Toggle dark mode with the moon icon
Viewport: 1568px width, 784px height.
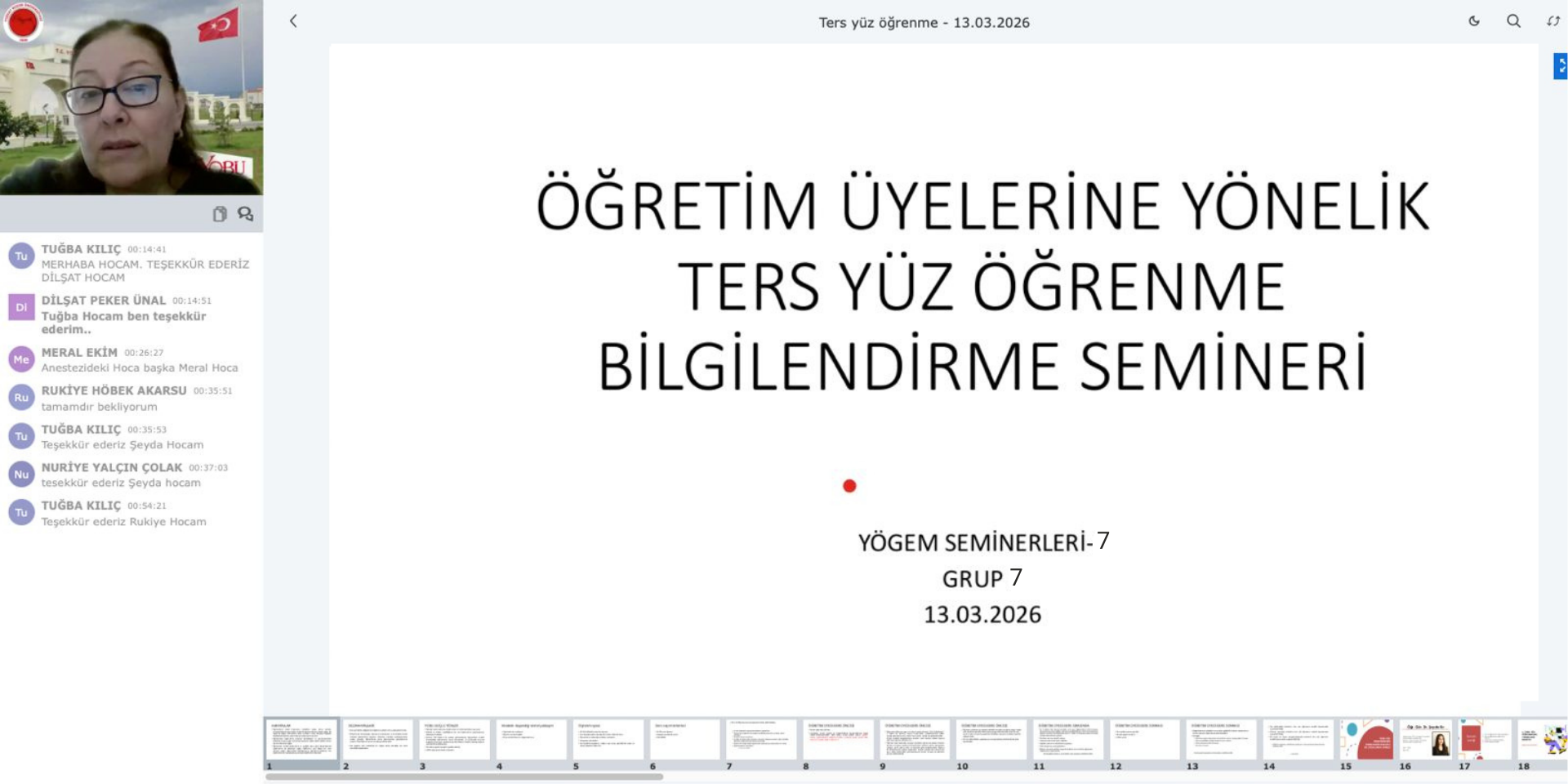(x=1474, y=21)
